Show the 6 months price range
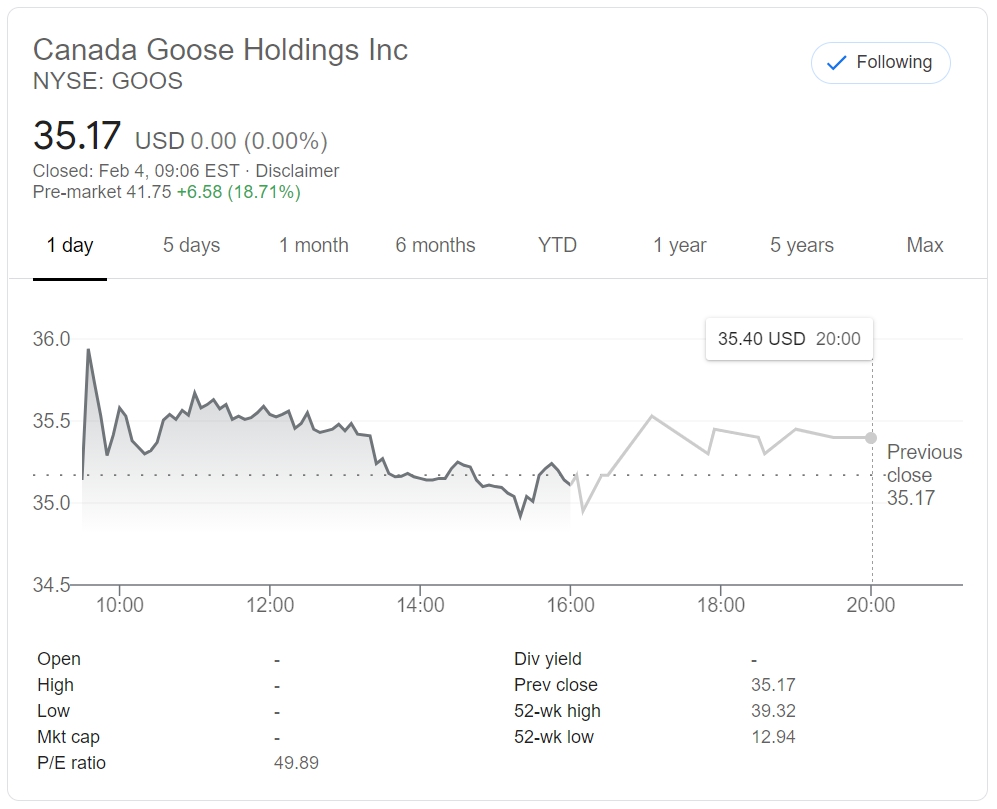The image size is (997, 809). coord(435,246)
